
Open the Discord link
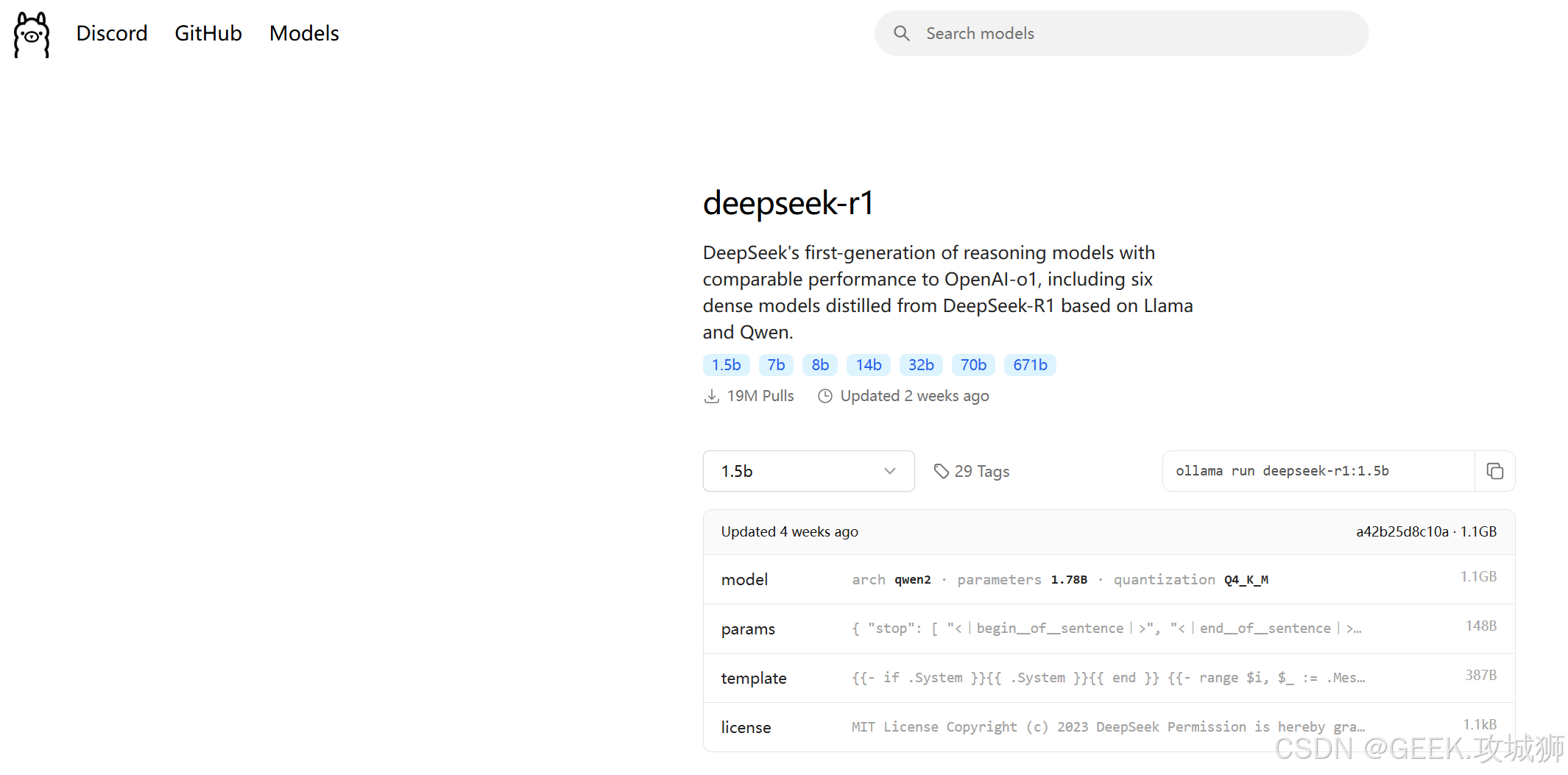pyautogui.click(x=112, y=33)
